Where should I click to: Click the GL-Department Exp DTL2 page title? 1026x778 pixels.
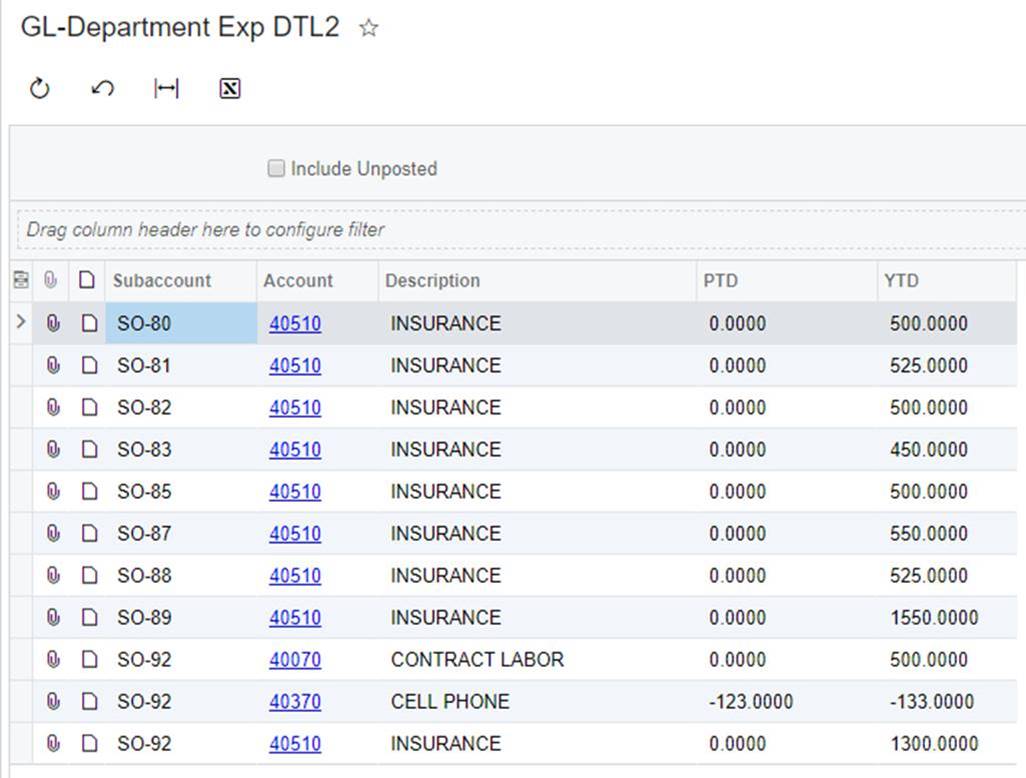point(180,27)
